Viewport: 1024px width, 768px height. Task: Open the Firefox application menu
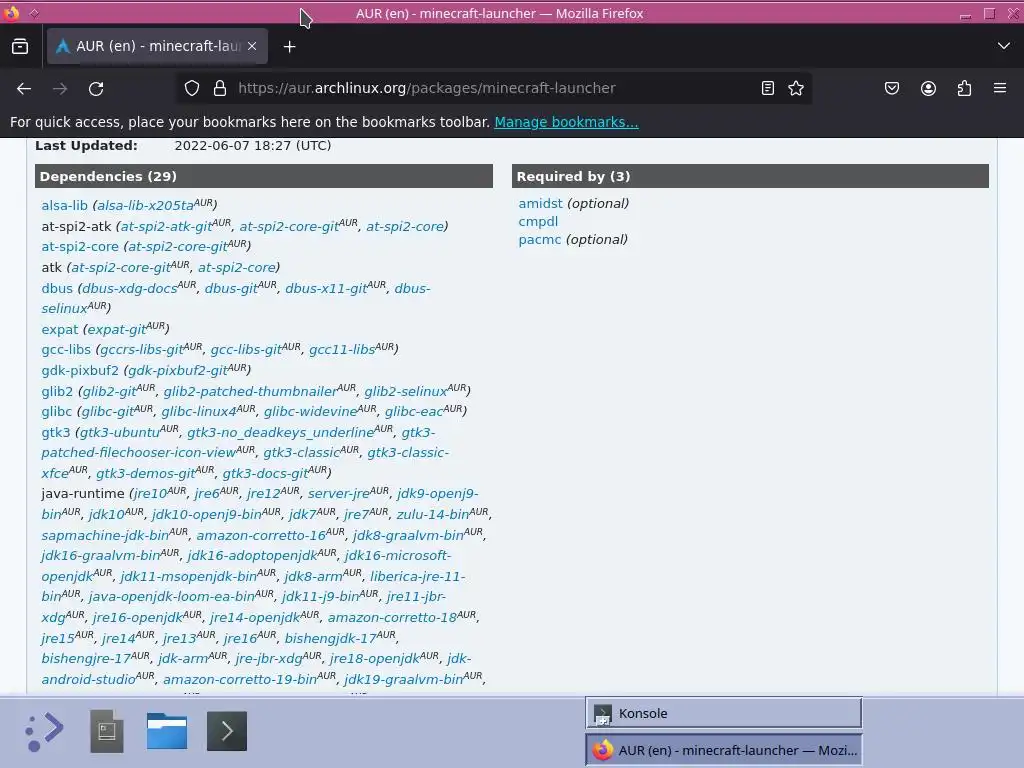pos(1000,88)
